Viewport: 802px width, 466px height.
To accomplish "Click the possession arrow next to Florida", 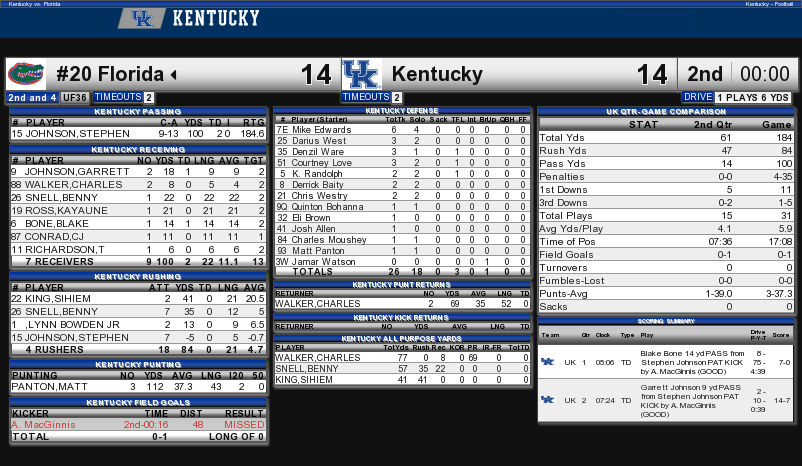I will 173,75.
